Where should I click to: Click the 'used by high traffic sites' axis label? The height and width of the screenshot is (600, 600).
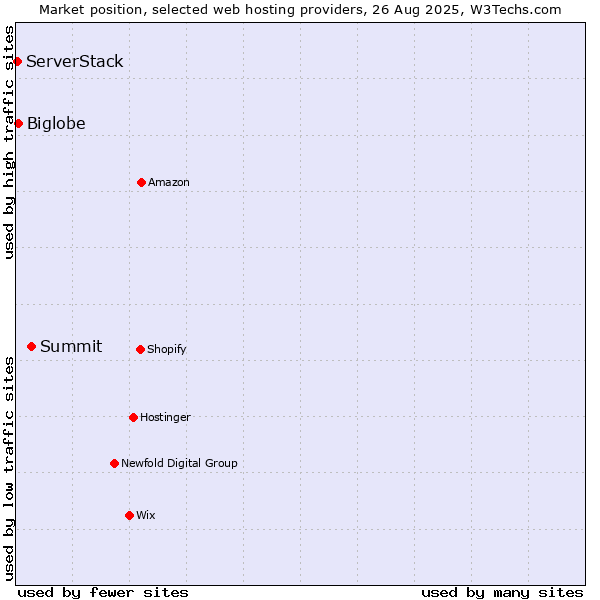(x=8, y=142)
